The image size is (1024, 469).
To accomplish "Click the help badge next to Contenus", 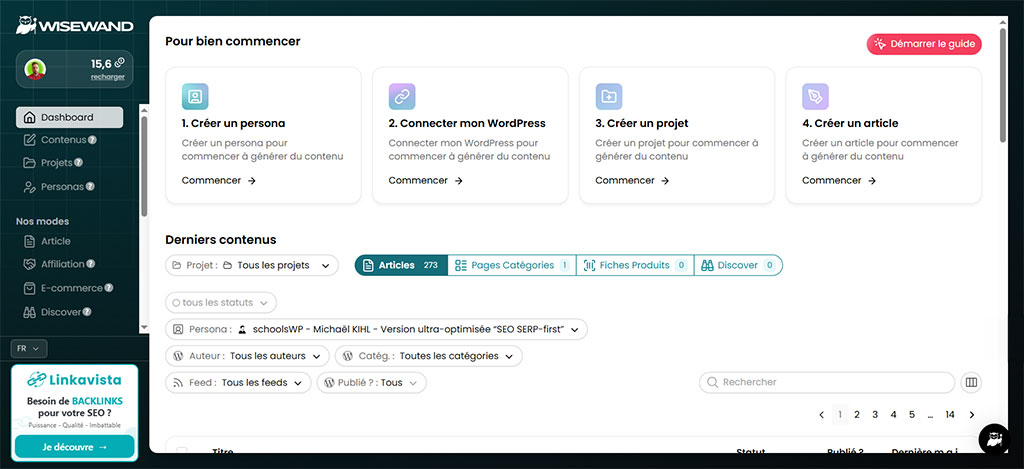I will click(92, 140).
